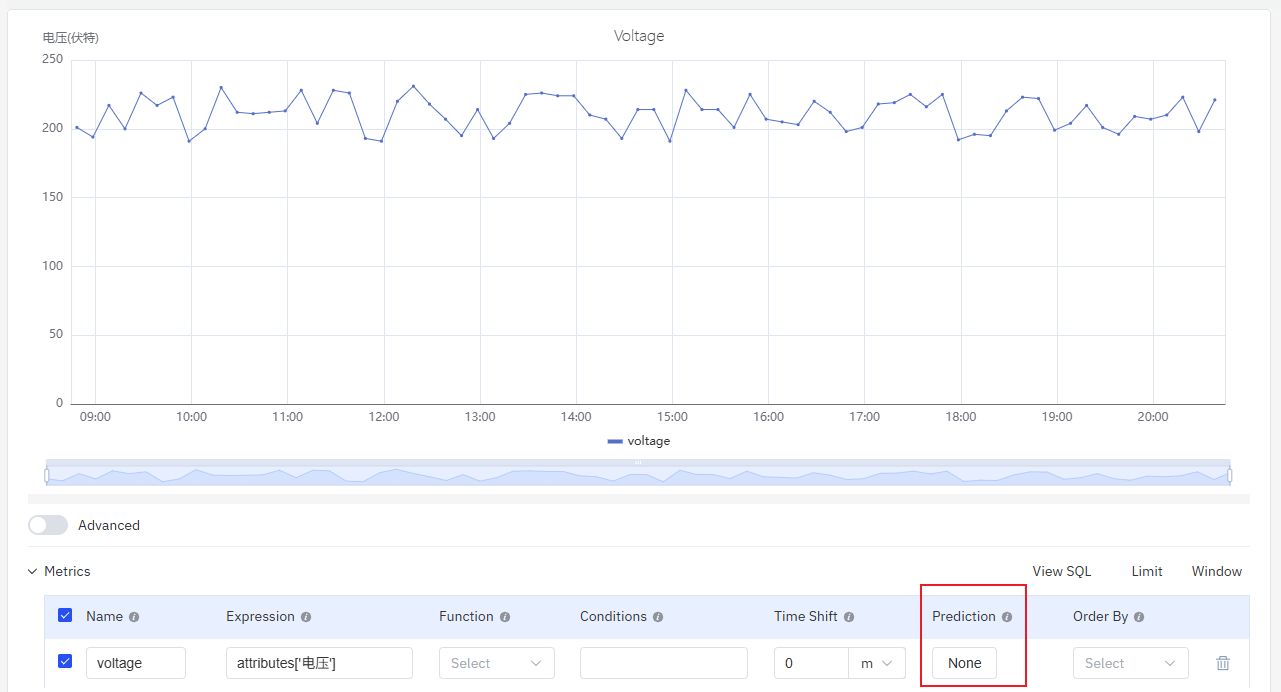1281x692 pixels.
Task: Click the info icon next to Conditions
Action: 659,616
